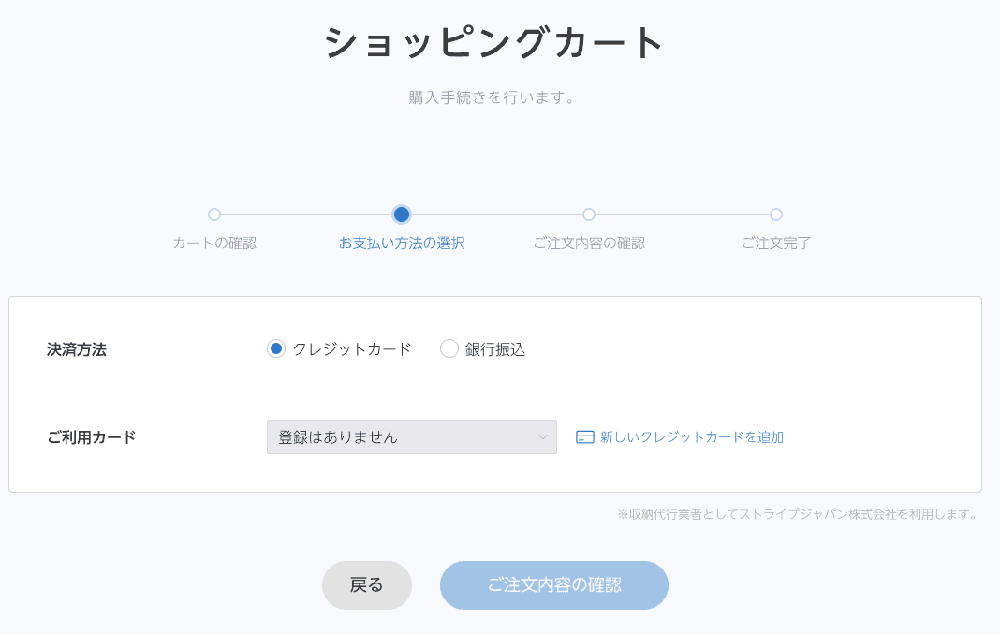
Task: Click the お支払い方法の選択 step label
Action: point(401,243)
